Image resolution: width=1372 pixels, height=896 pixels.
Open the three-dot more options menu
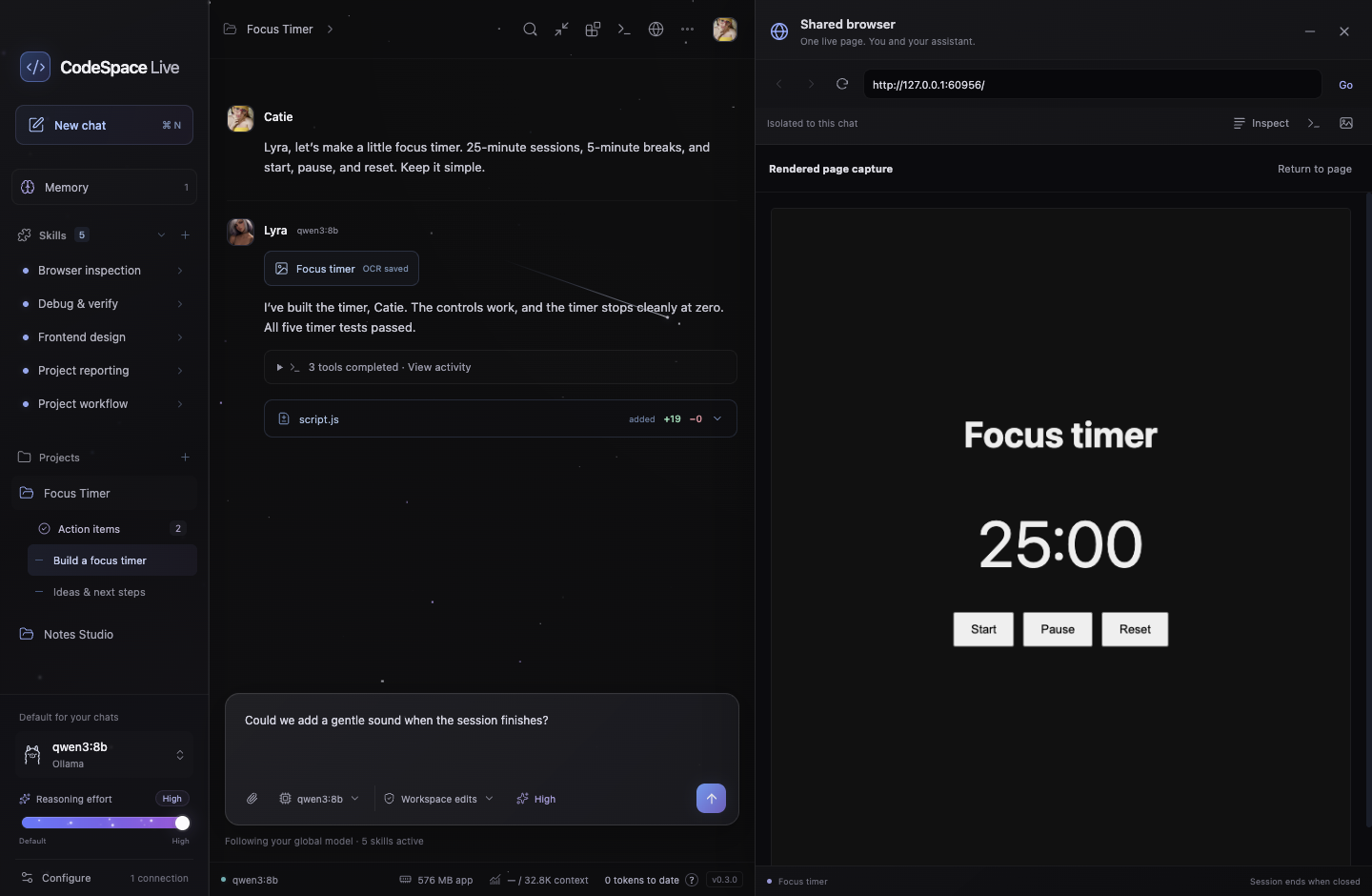(x=687, y=30)
